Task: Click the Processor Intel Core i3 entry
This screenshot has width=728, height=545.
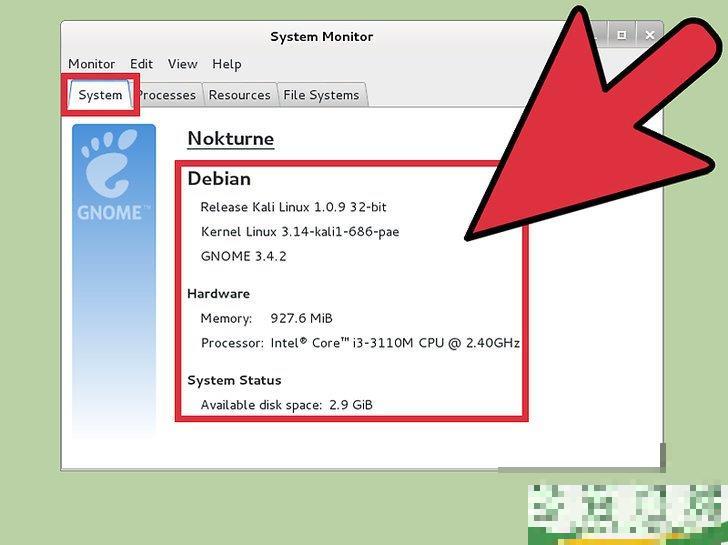Action: click(x=359, y=343)
